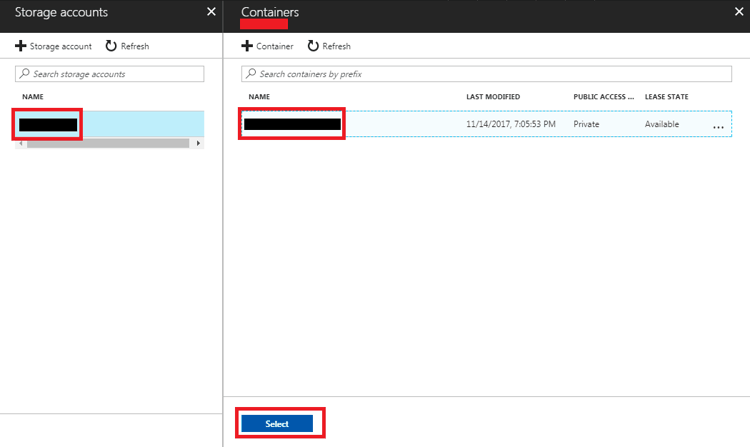Viewport: 750px width, 447px height.
Task: Open the ellipsis menu for the container row
Action: click(x=718, y=127)
